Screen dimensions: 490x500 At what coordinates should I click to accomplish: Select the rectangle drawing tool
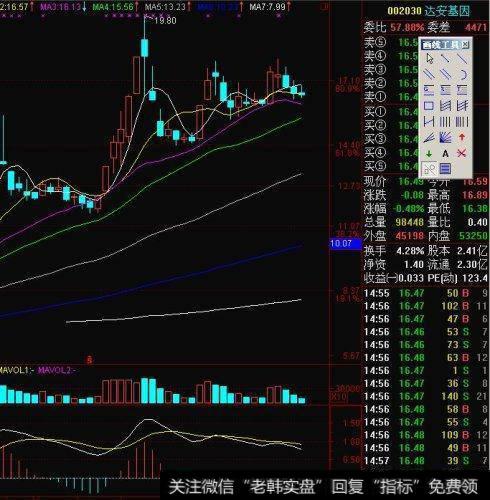coord(429,106)
